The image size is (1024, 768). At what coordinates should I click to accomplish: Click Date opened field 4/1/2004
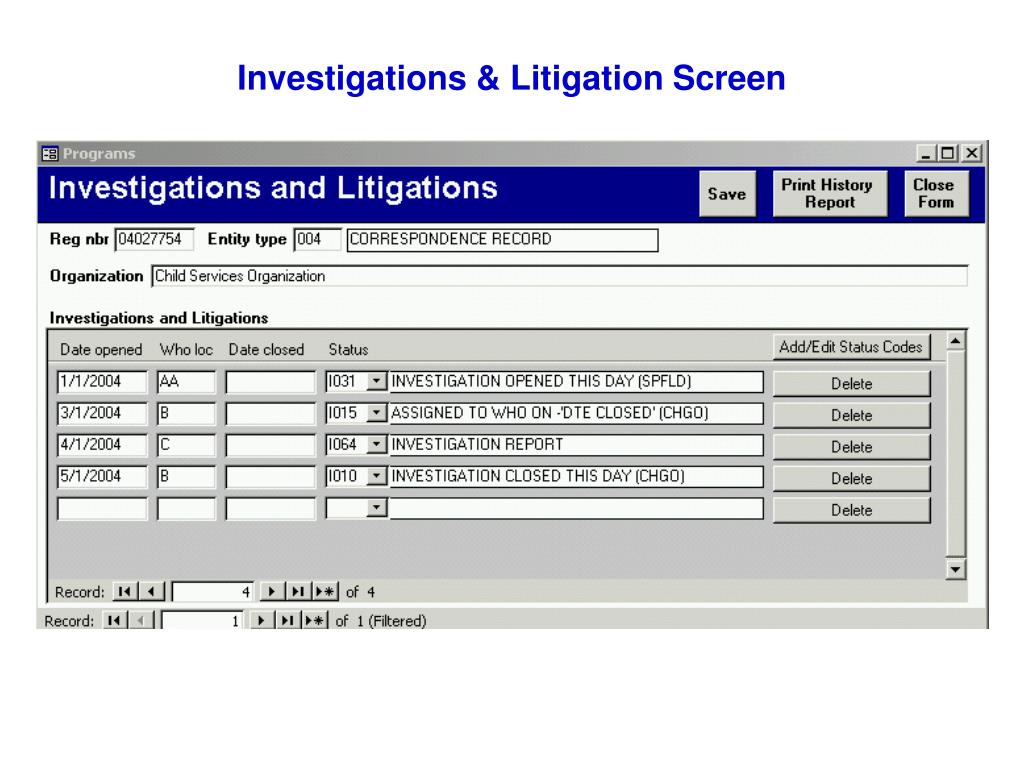[x=103, y=445]
